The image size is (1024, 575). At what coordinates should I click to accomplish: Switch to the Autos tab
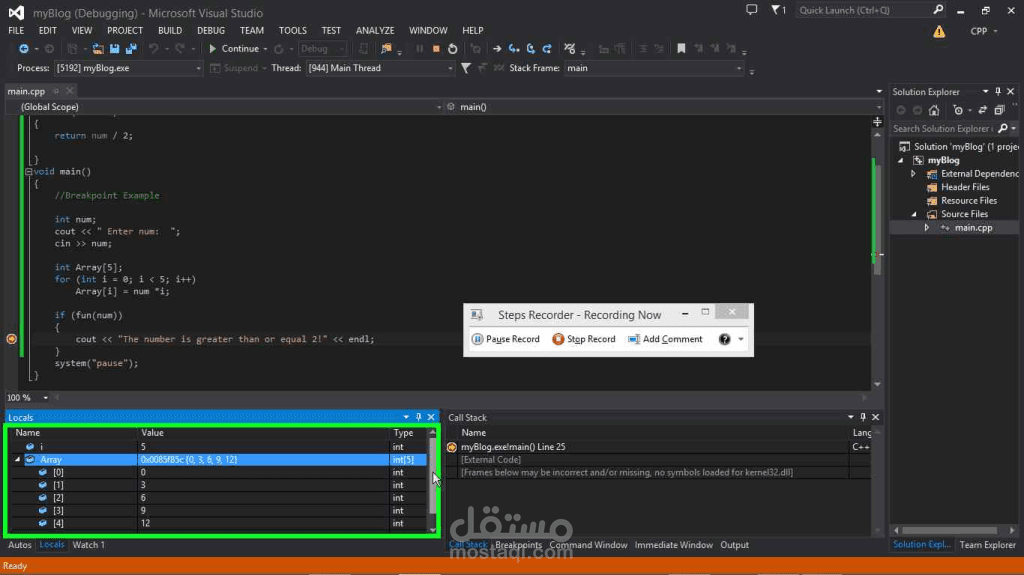[20, 545]
